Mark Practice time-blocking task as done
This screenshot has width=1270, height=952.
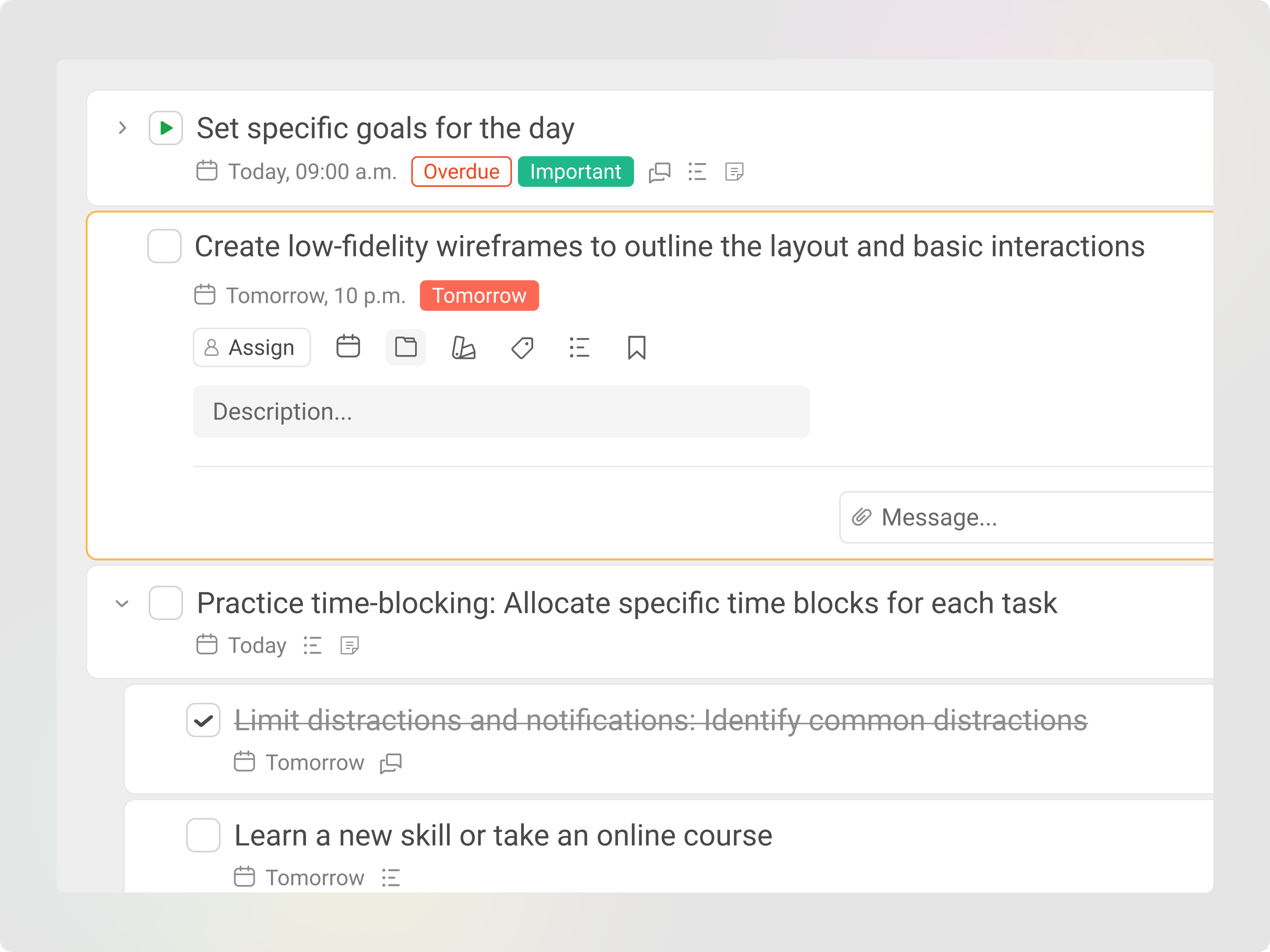166,603
